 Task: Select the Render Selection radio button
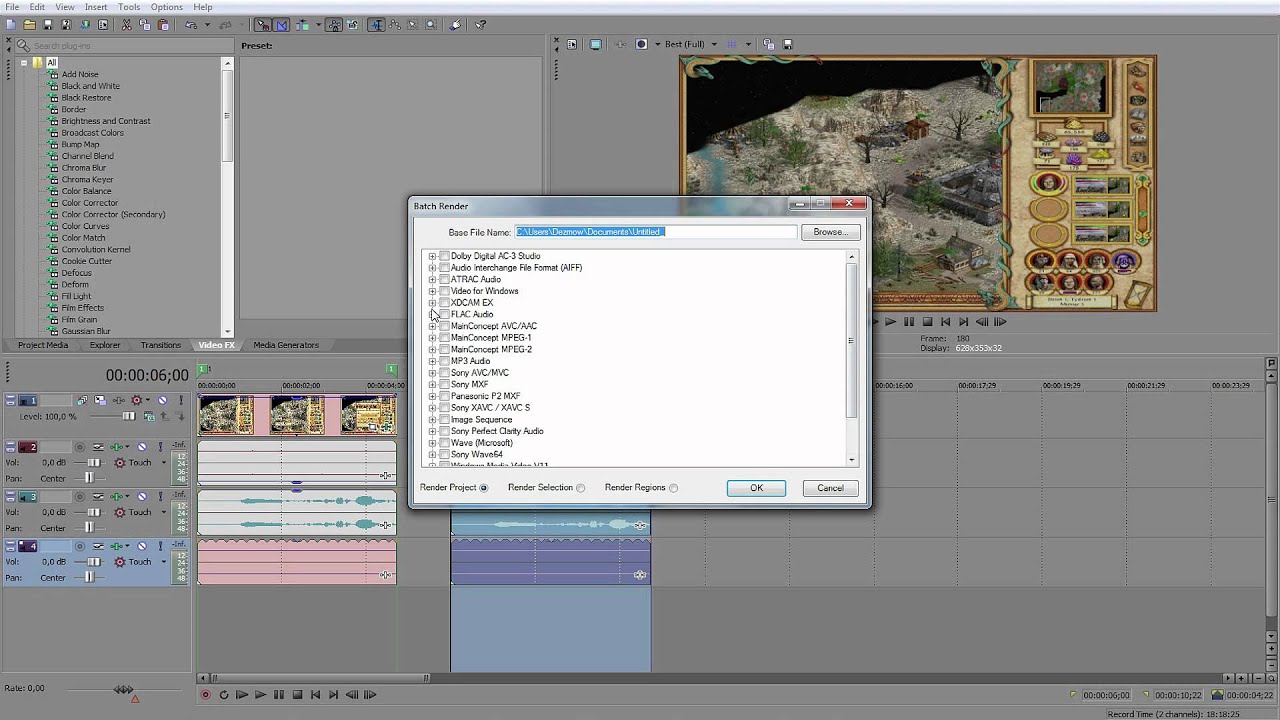(580, 488)
